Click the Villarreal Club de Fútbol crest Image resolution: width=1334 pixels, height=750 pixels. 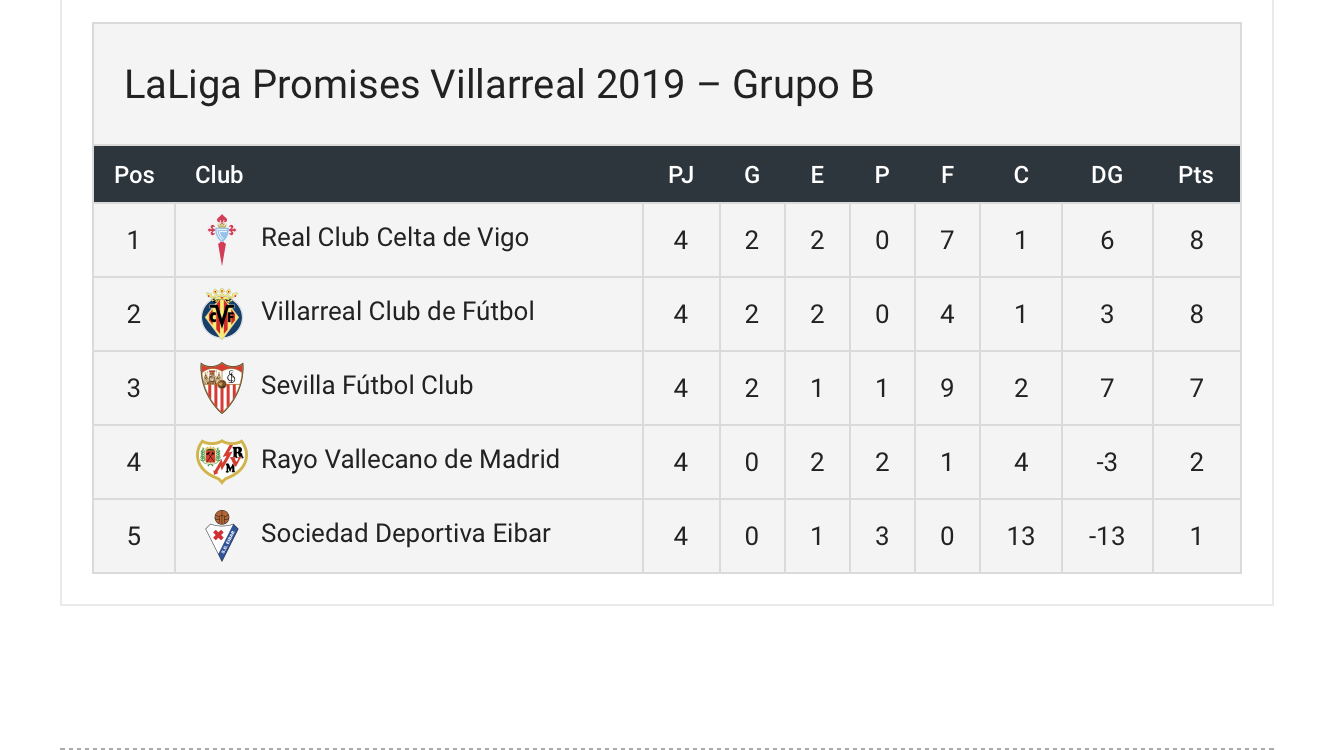[222, 314]
